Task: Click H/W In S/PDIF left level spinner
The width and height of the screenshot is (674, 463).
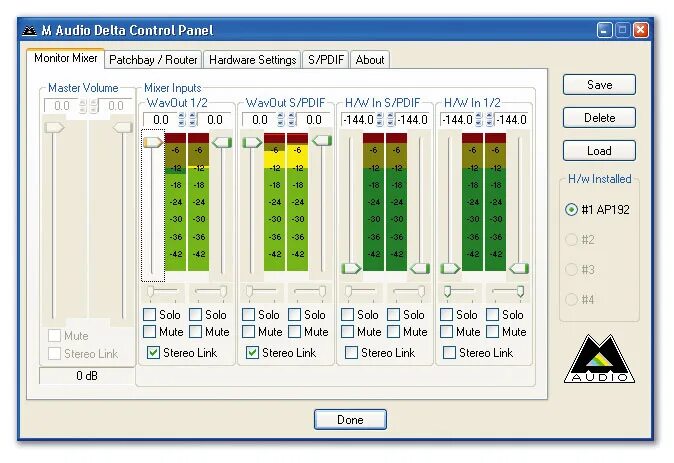Action: coord(380,120)
